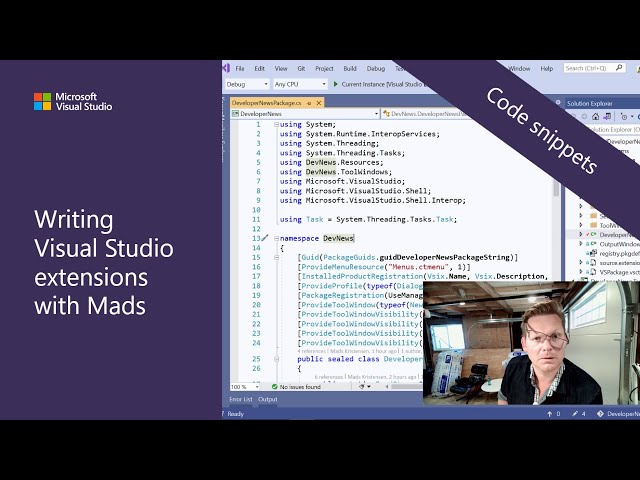Image resolution: width=640 pixels, height=480 pixels.
Task: Click the '"Menus.ctmenu"' string on line 16
Action: [x=418, y=267]
